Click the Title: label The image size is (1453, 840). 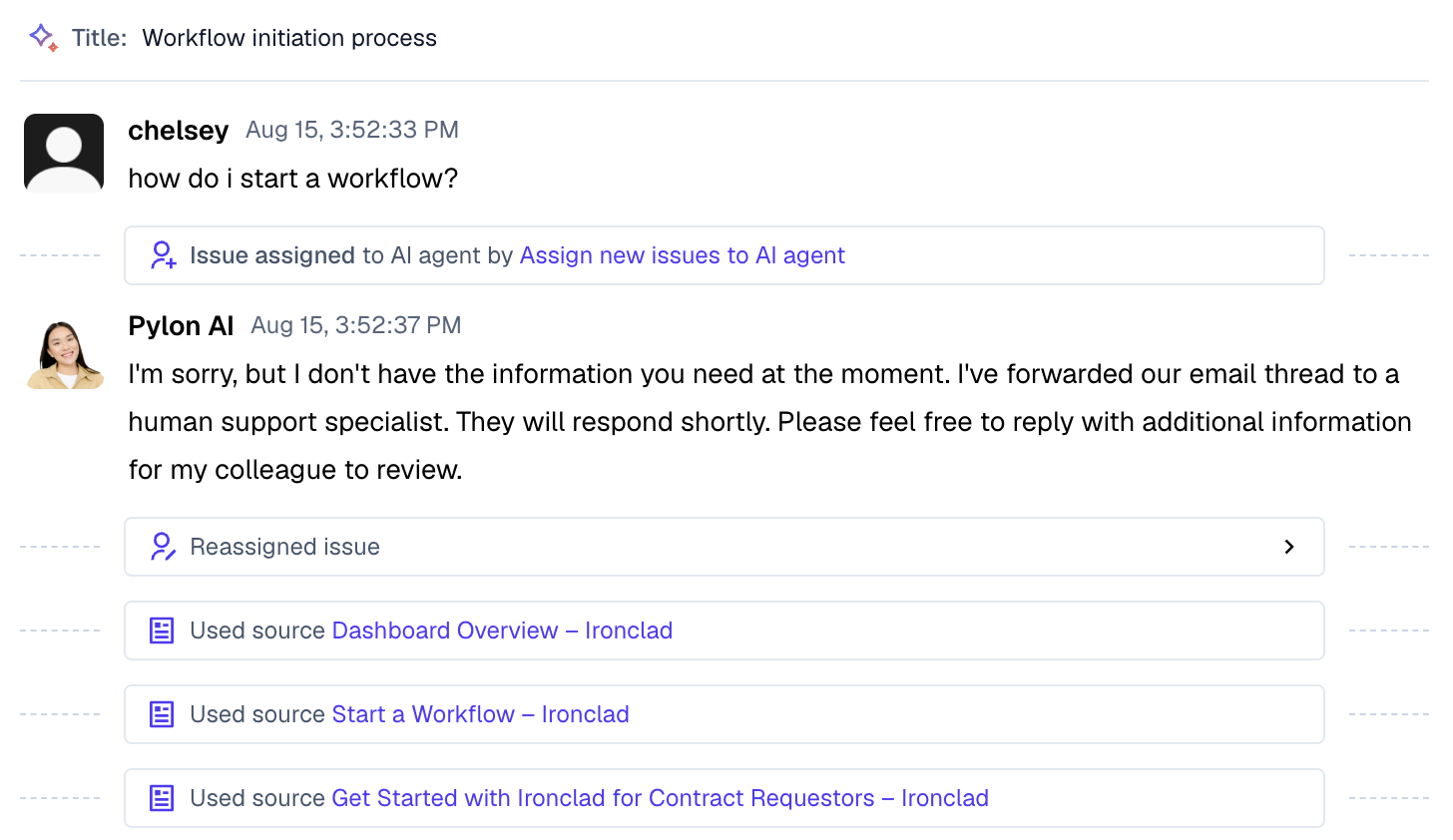click(x=100, y=38)
